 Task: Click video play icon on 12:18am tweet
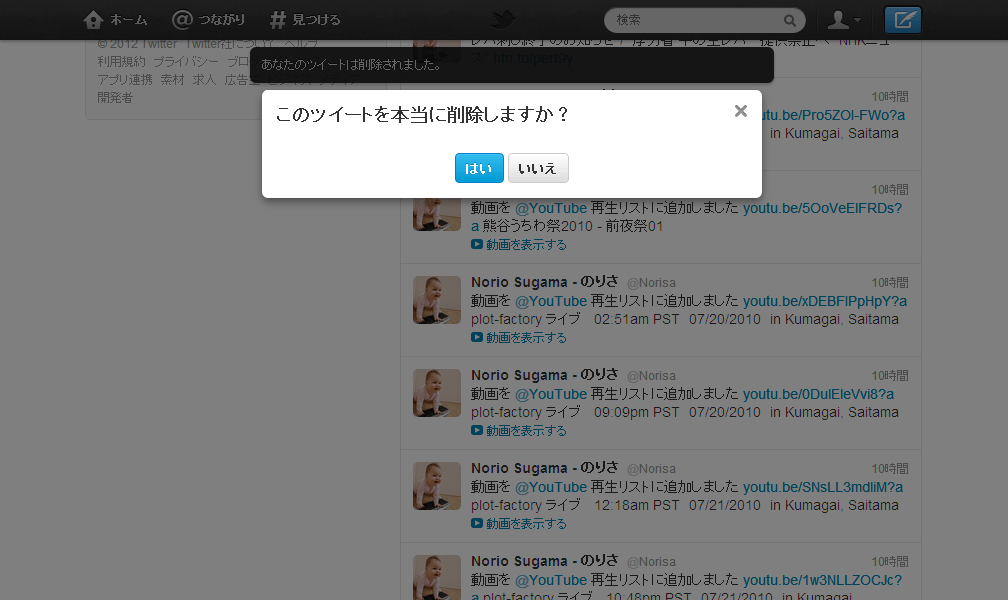coord(477,523)
